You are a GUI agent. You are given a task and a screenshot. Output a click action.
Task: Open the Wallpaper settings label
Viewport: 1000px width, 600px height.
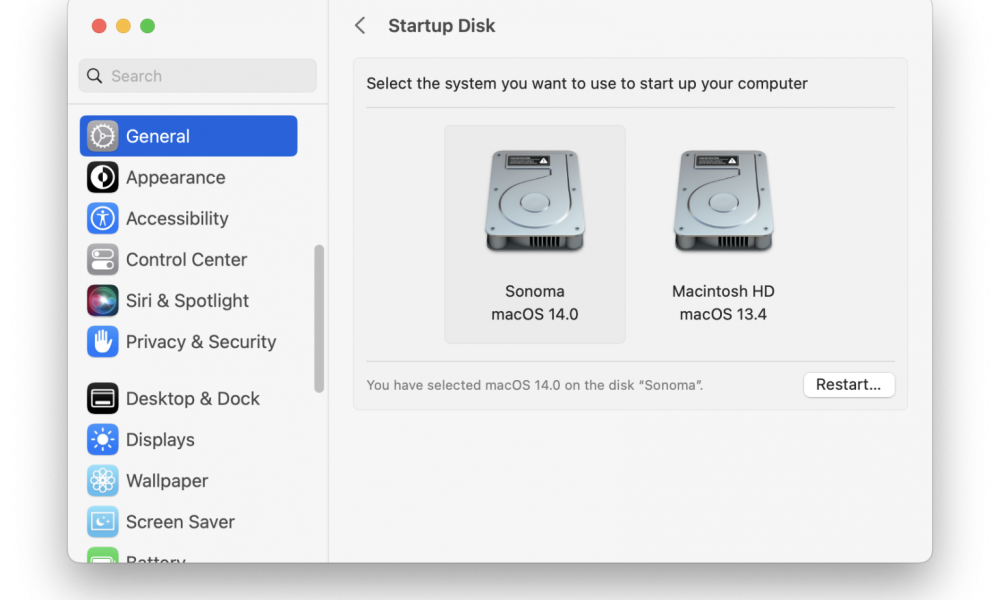(x=167, y=481)
